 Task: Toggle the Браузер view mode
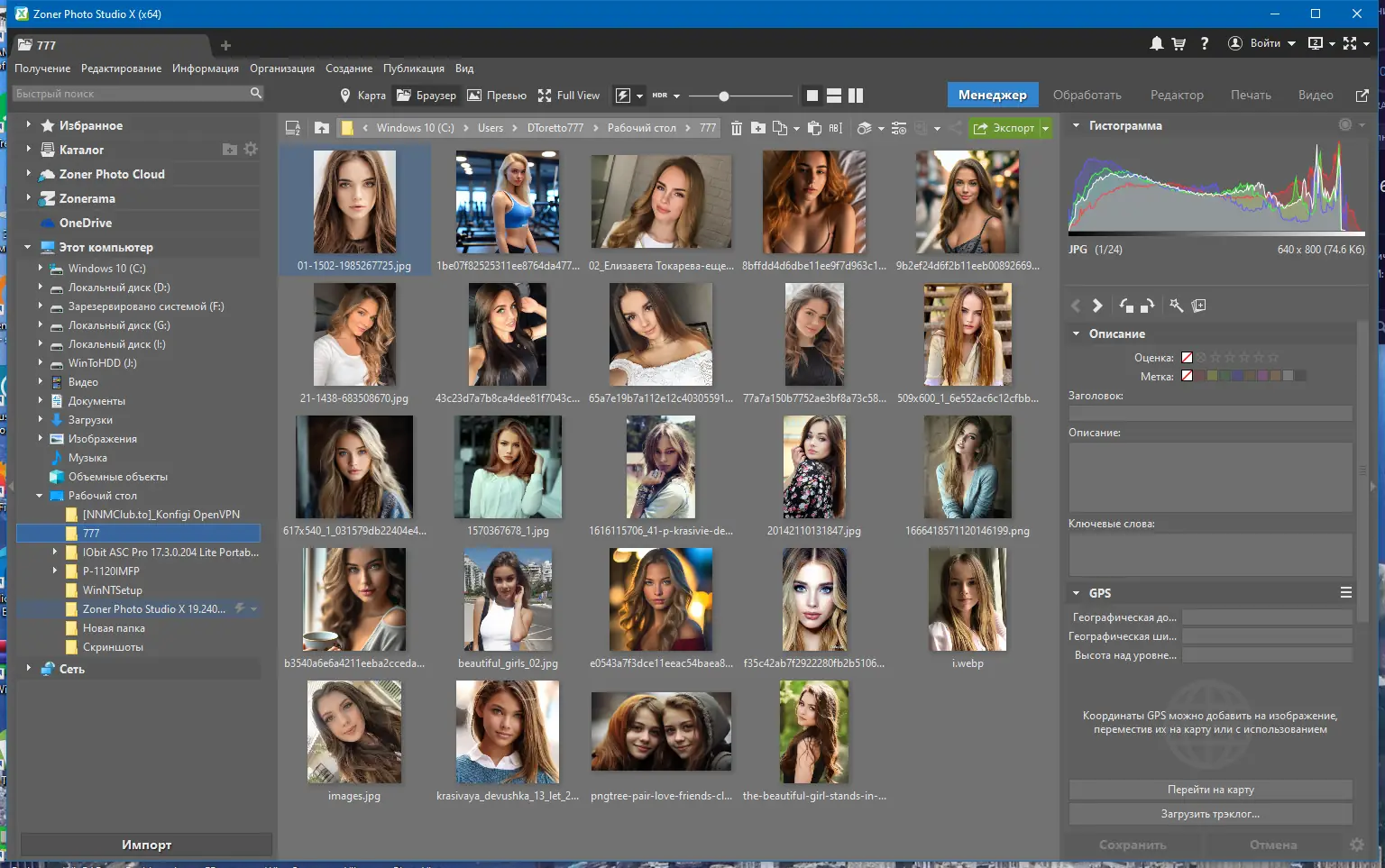[x=427, y=96]
